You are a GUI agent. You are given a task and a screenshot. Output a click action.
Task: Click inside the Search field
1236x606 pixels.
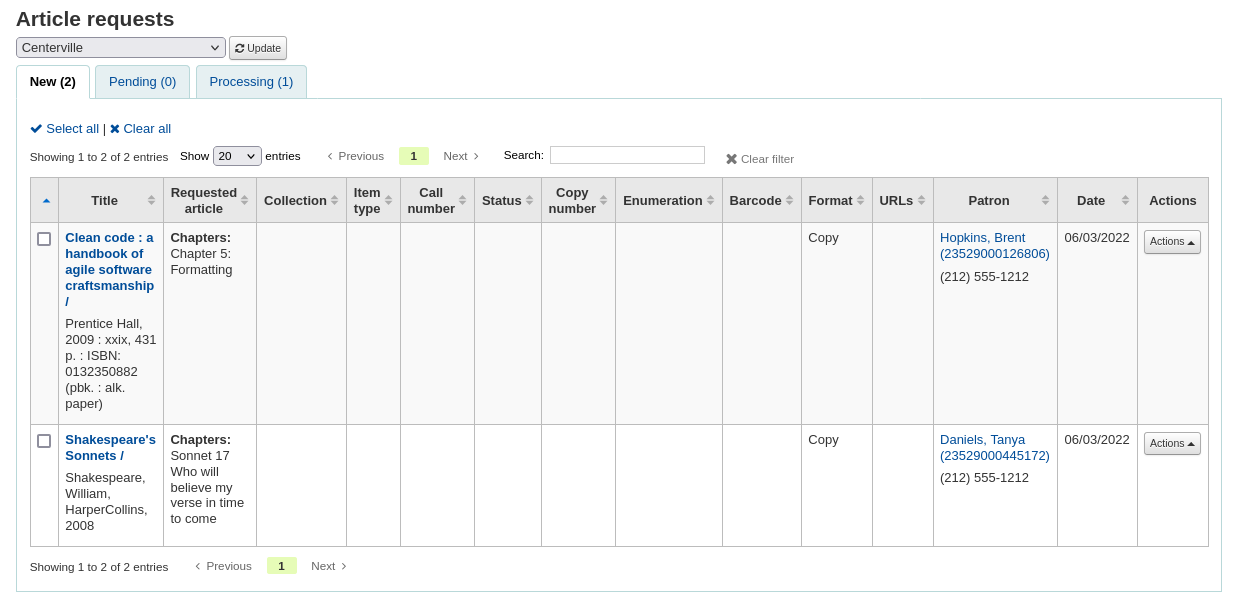click(x=627, y=154)
